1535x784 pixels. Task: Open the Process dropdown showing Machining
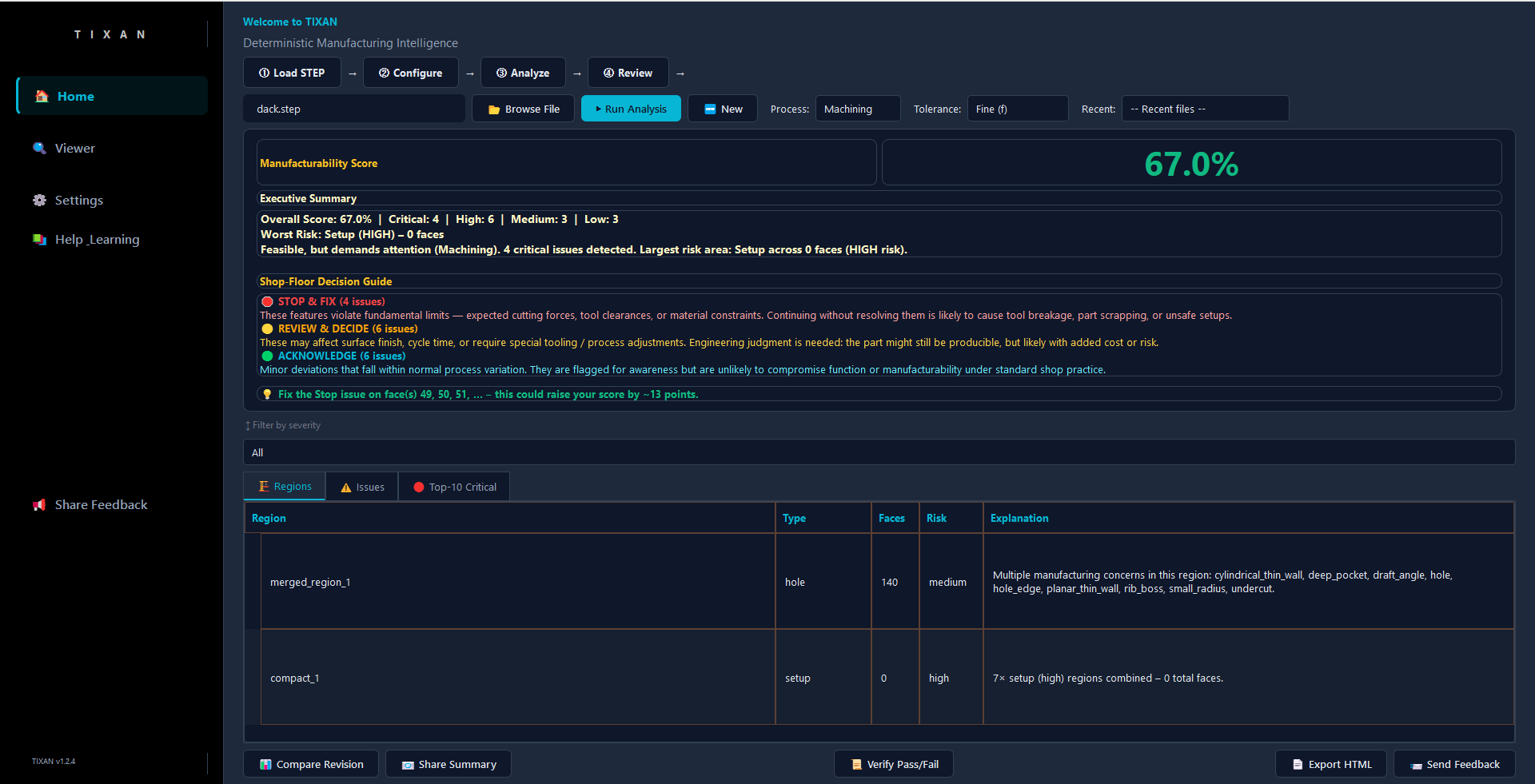[x=858, y=109]
